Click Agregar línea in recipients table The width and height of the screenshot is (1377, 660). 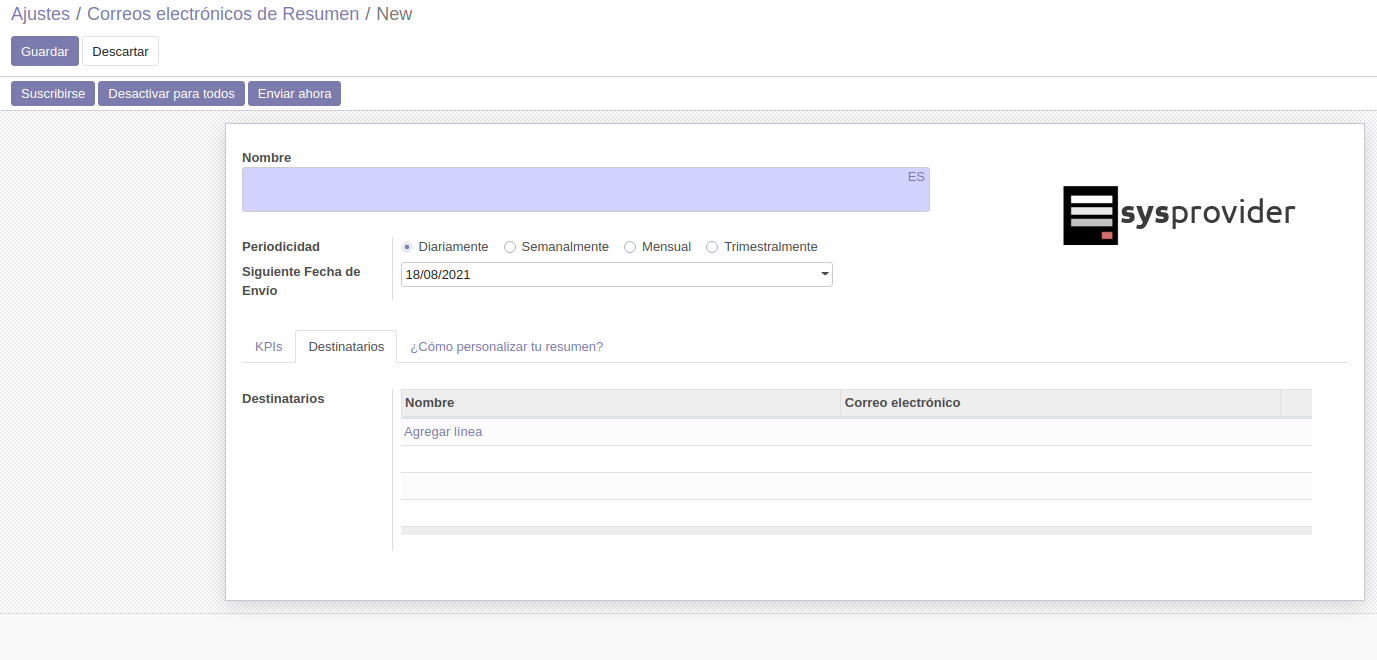tap(443, 432)
